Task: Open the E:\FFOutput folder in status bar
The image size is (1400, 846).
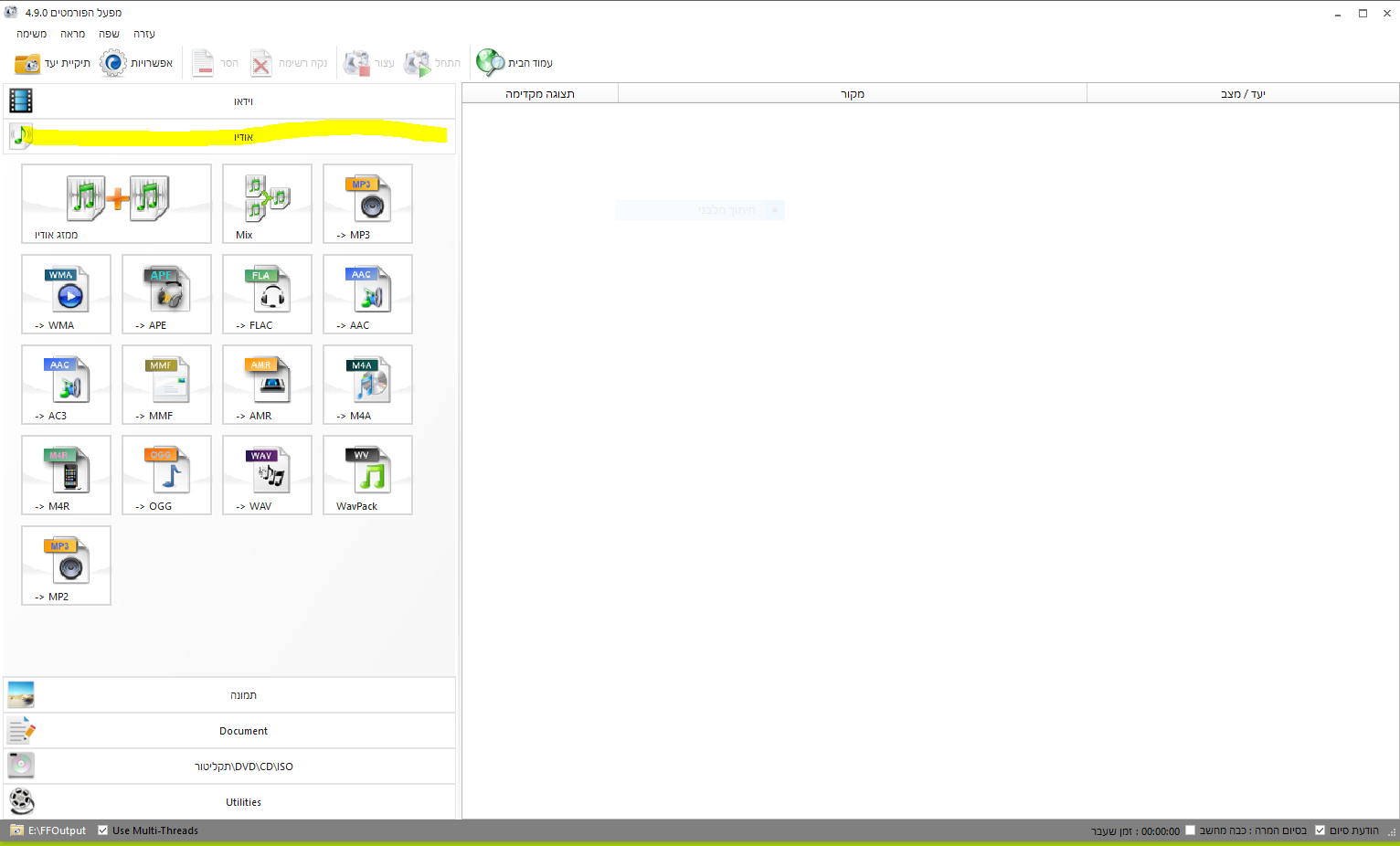Action: [x=48, y=830]
